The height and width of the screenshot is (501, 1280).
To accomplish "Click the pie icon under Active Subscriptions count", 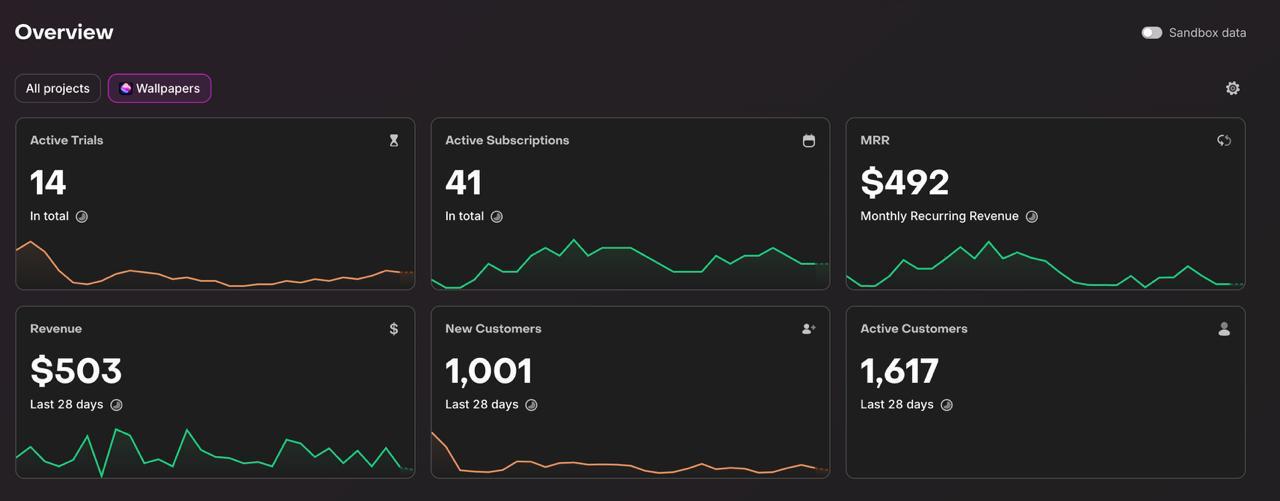I will click(497, 217).
